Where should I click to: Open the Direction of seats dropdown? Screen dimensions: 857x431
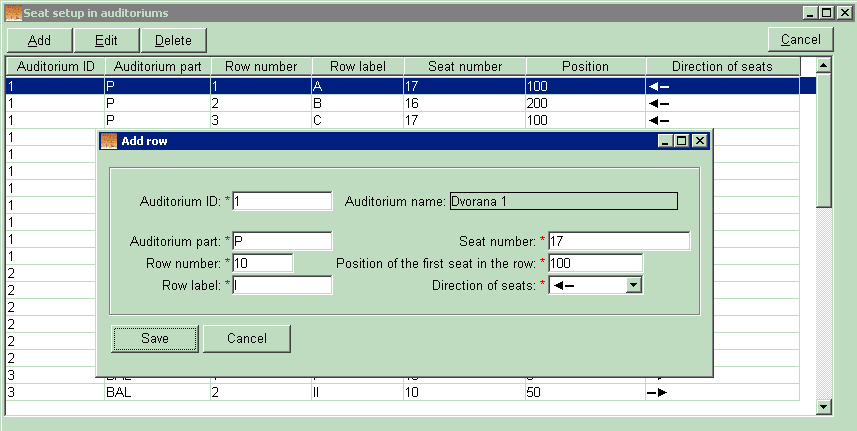pyautogui.click(x=632, y=285)
